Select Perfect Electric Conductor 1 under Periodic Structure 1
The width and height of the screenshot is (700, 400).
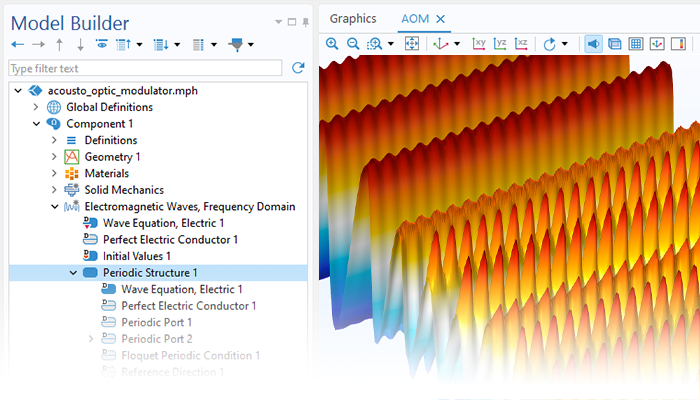[x=188, y=306]
